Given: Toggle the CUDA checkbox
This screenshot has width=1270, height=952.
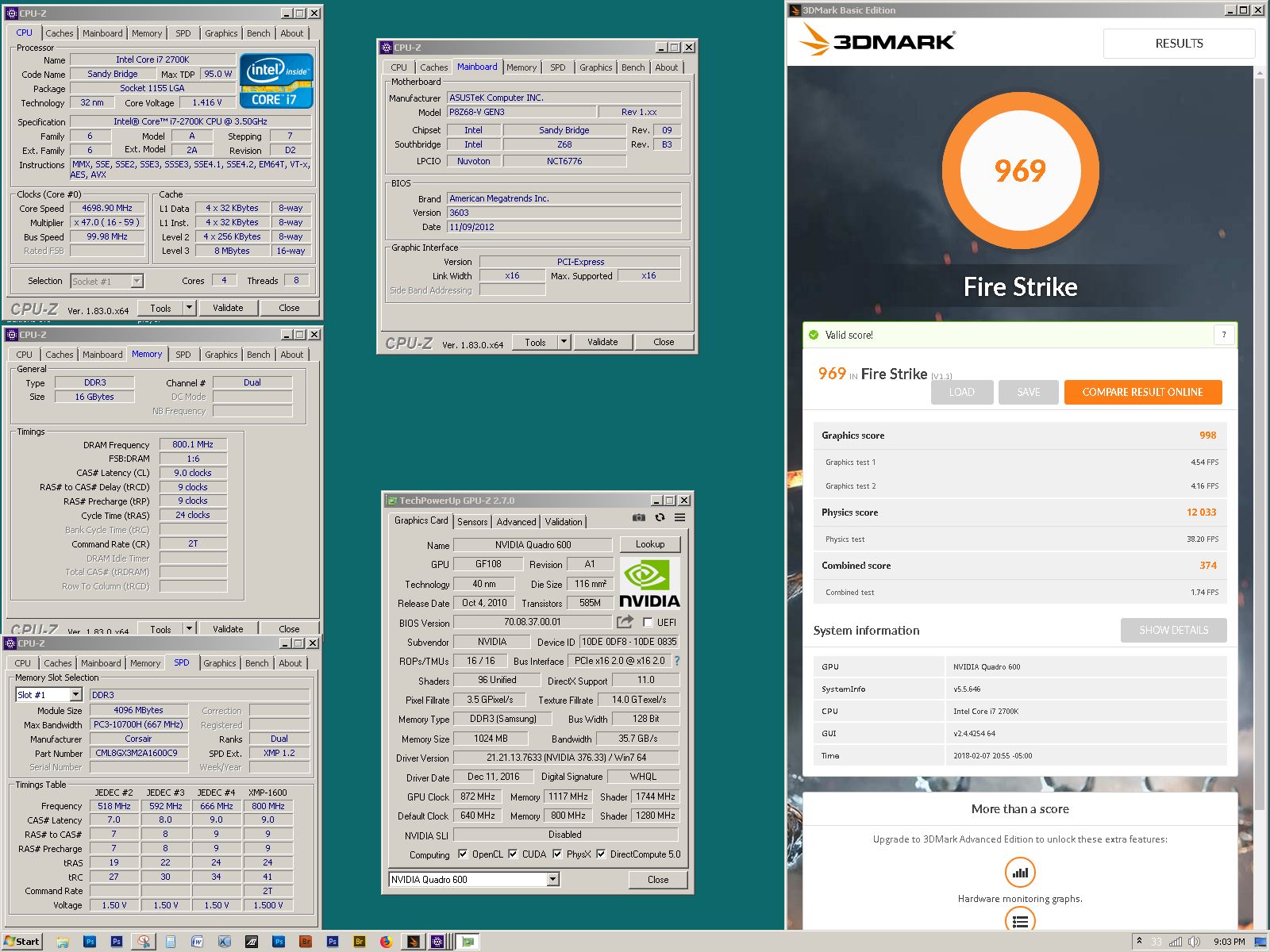Looking at the screenshot, I should point(513,854).
